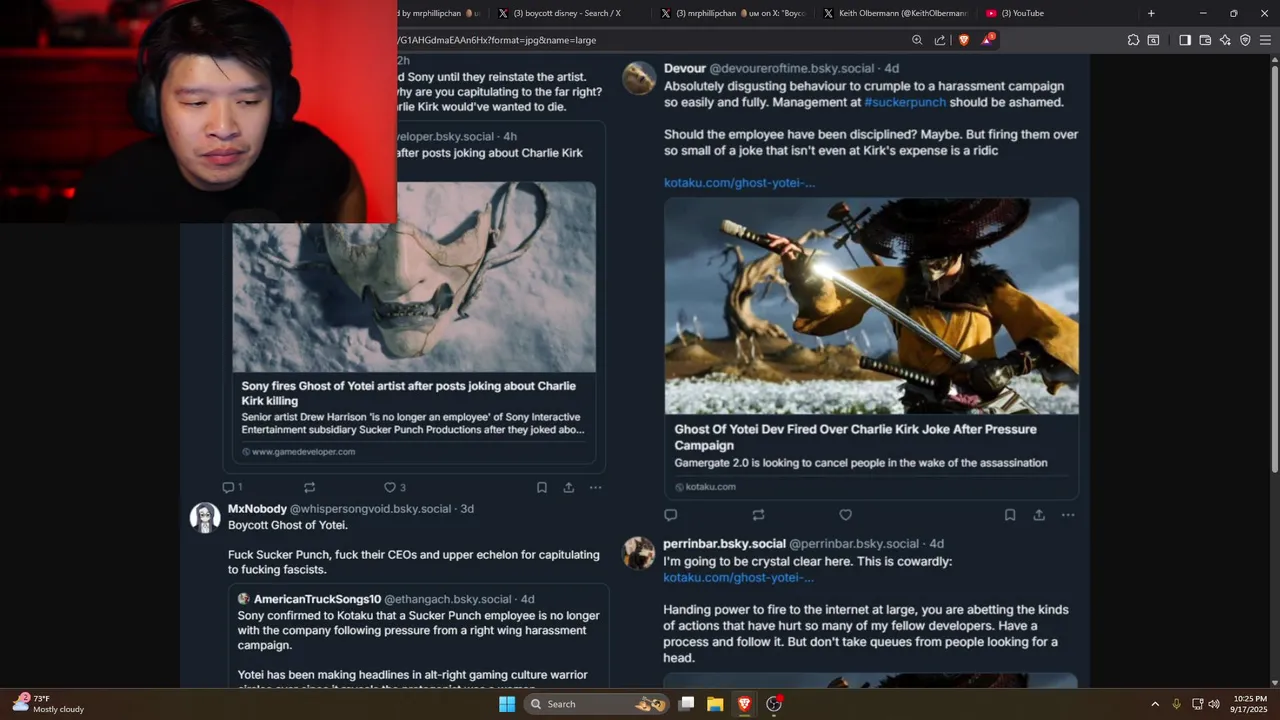Click the #suckerpunch hashtag link
Image resolution: width=1280 pixels, height=720 pixels.
point(905,102)
